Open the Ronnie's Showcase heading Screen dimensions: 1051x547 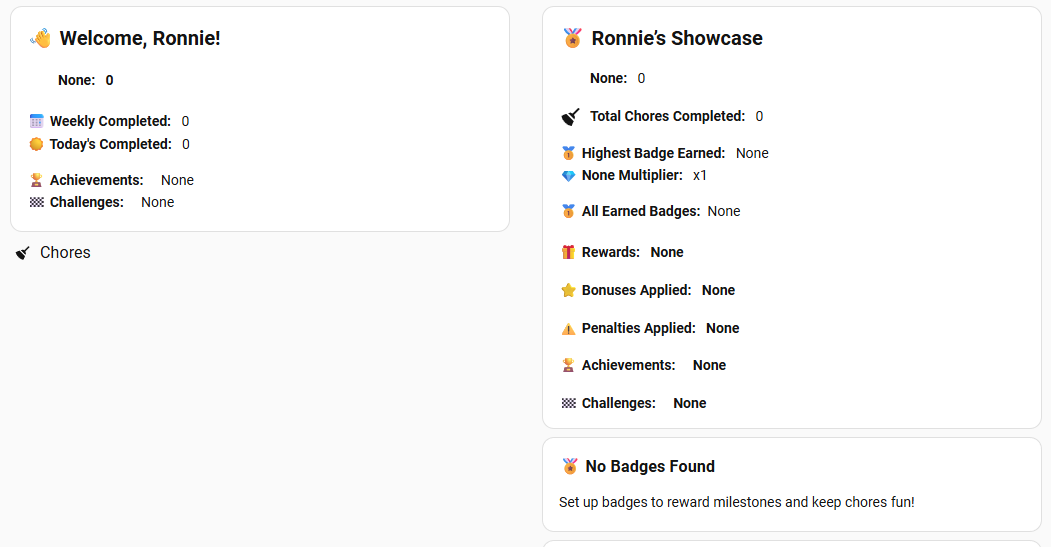click(x=677, y=38)
